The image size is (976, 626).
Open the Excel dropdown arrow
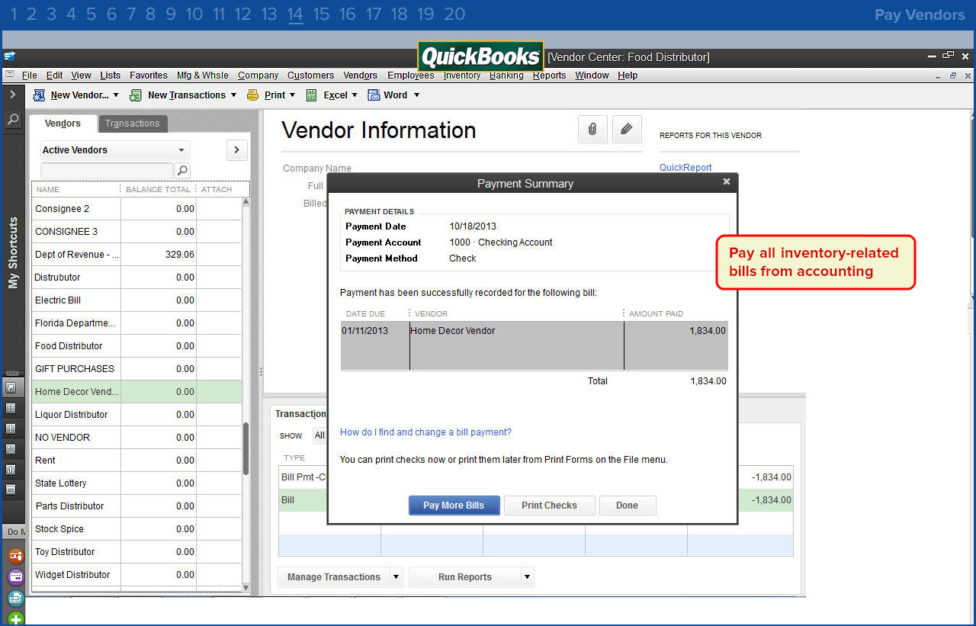[355, 95]
